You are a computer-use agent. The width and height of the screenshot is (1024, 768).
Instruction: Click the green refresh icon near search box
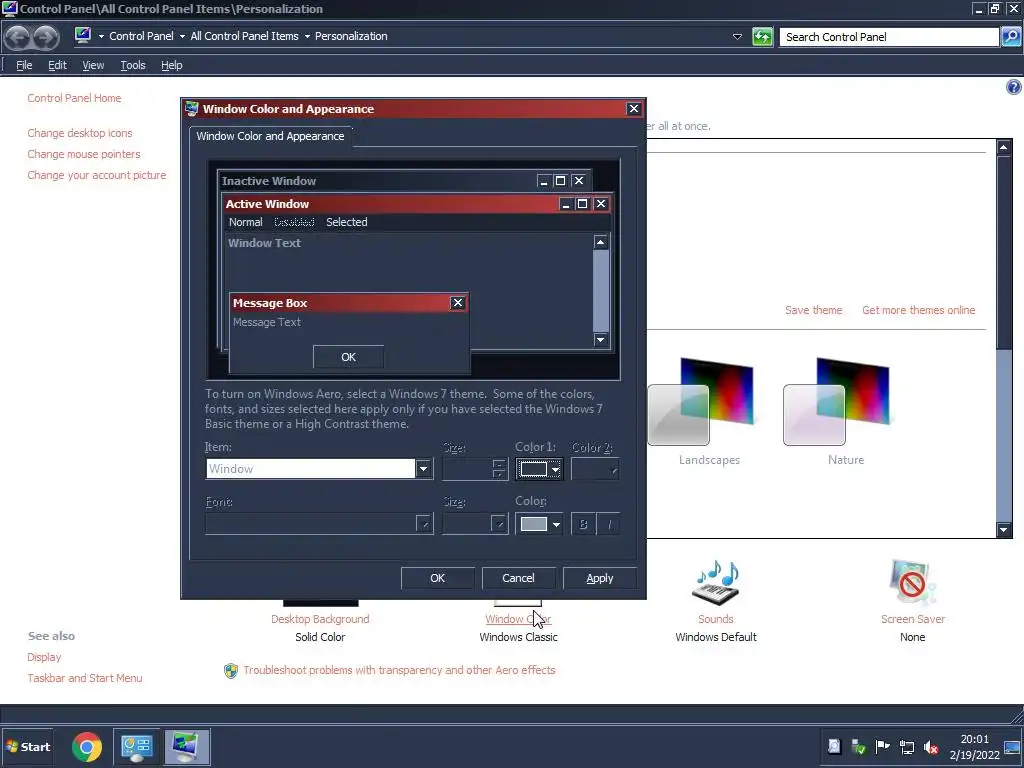[761, 37]
